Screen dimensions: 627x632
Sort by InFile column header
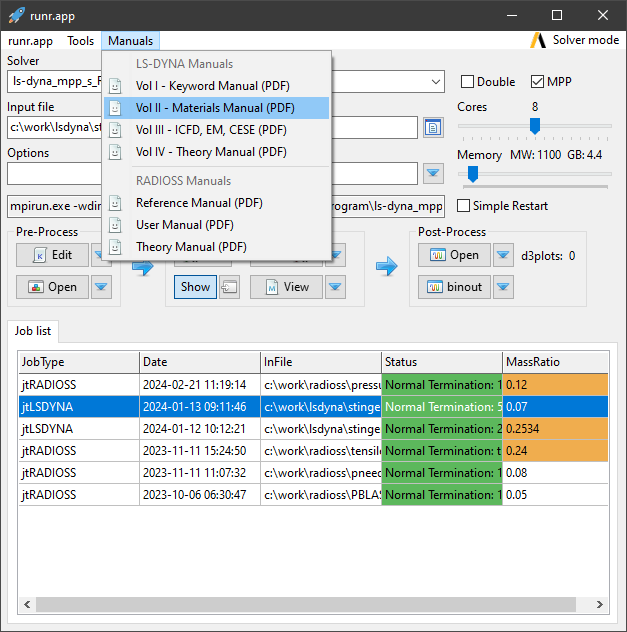(321, 362)
